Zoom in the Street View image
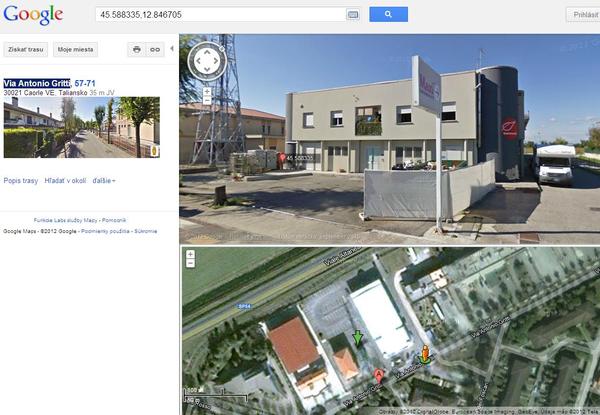The height and width of the screenshot is (415, 600). tap(207, 92)
